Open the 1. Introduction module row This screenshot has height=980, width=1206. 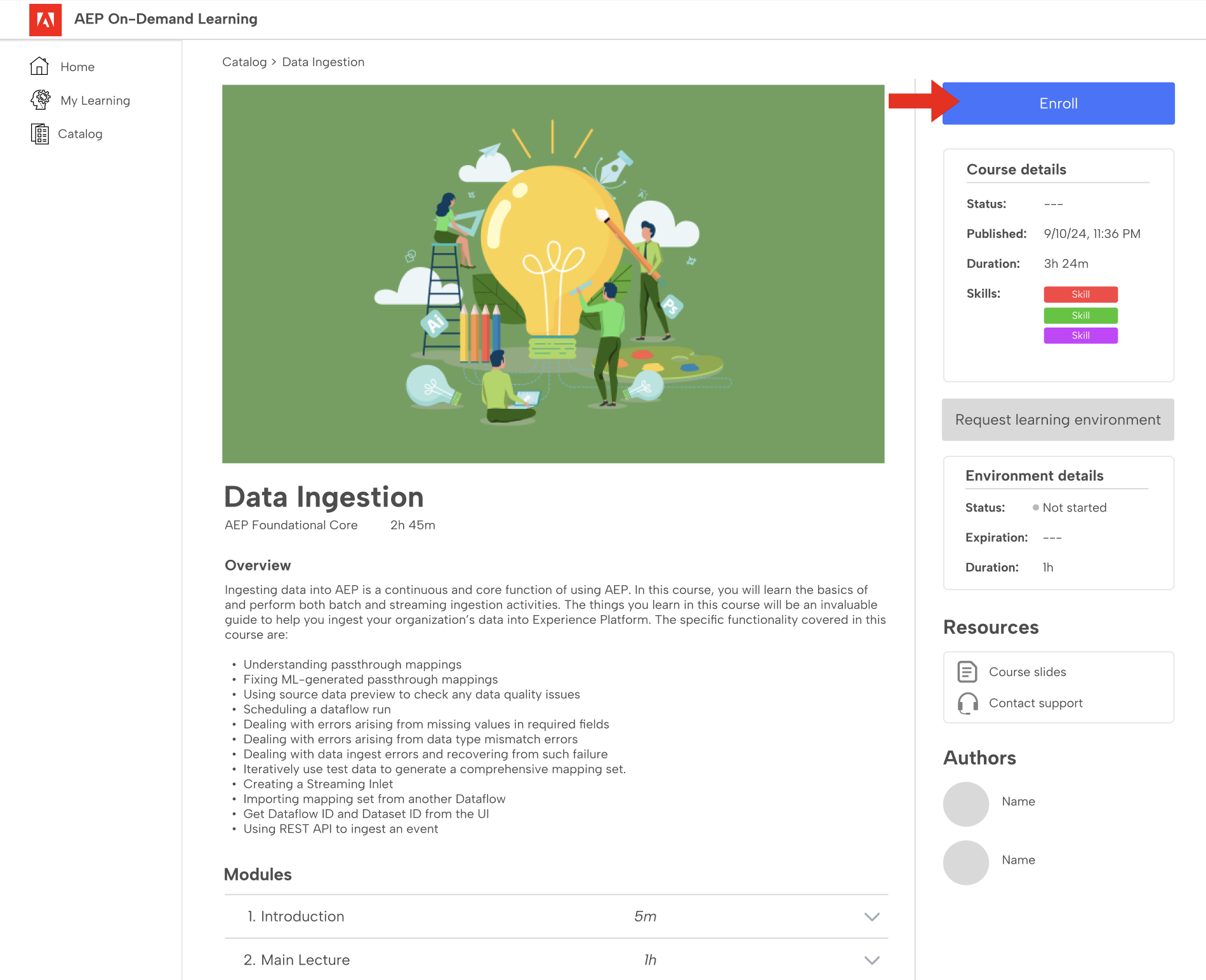(x=556, y=917)
